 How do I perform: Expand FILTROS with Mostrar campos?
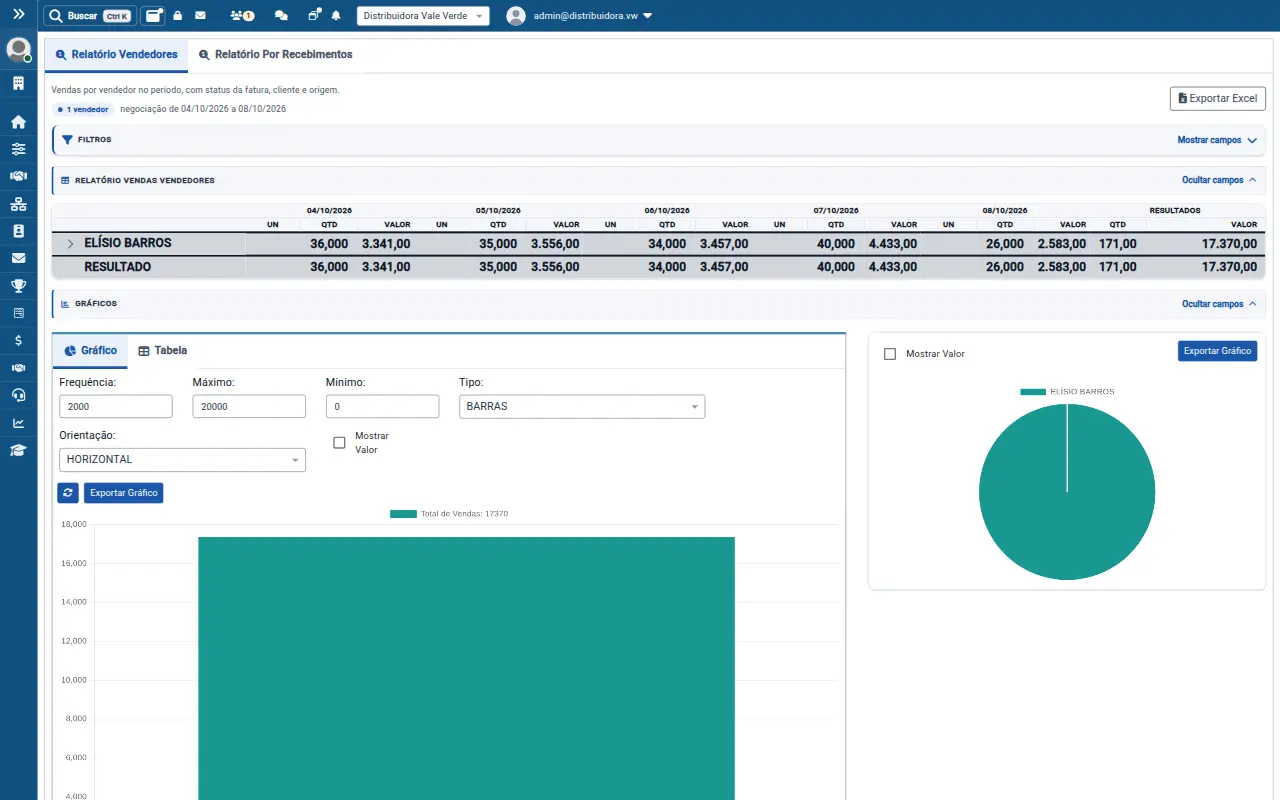[1217, 140]
